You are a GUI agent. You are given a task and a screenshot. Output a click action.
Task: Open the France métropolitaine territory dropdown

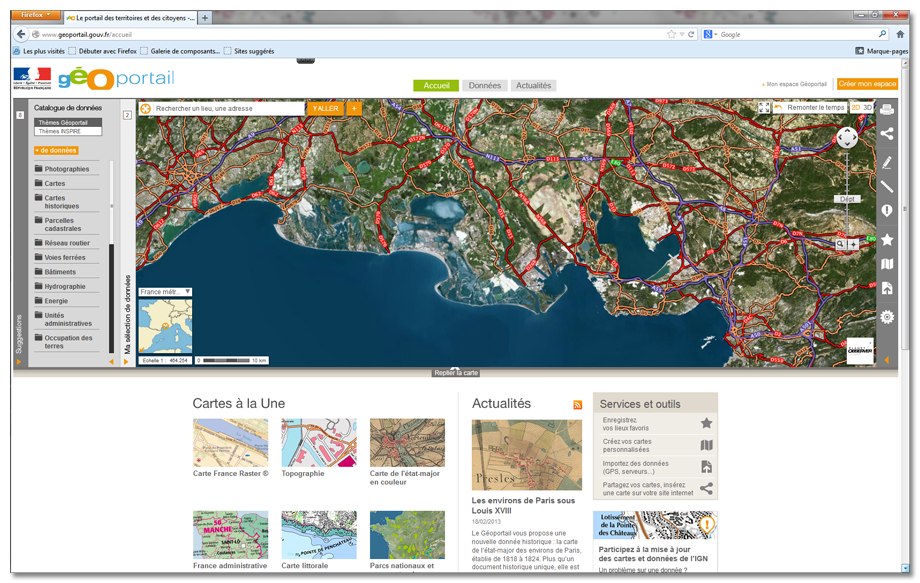[166, 292]
